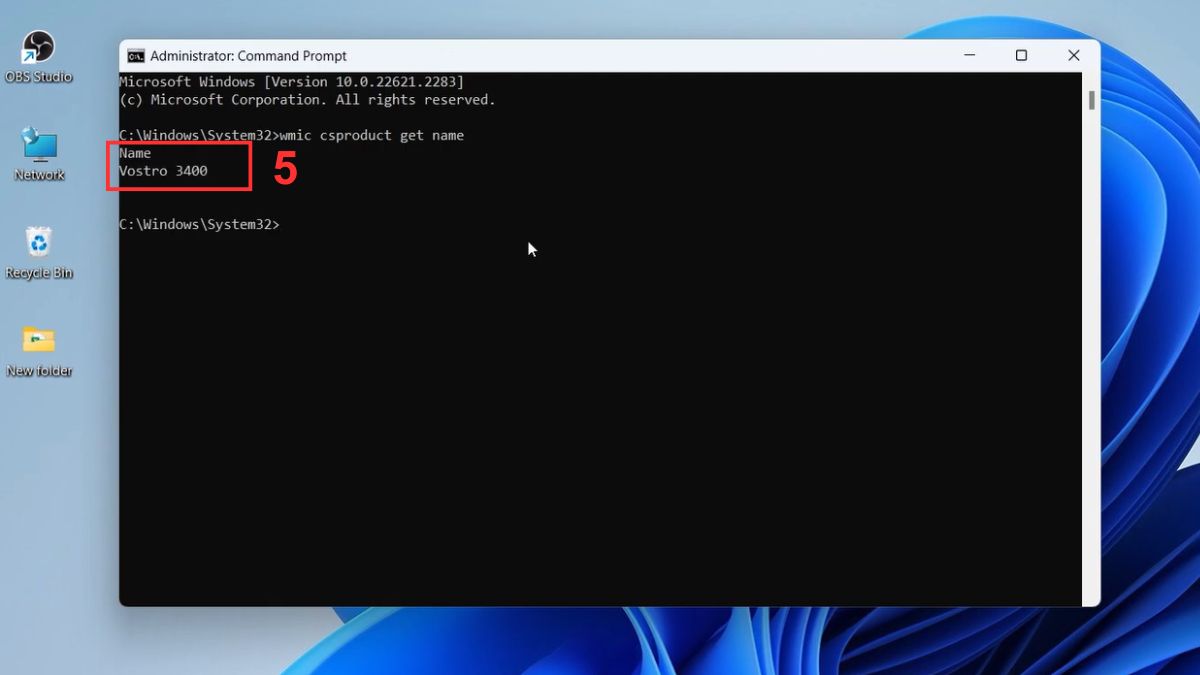Click the Name column header in the output

[135, 152]
